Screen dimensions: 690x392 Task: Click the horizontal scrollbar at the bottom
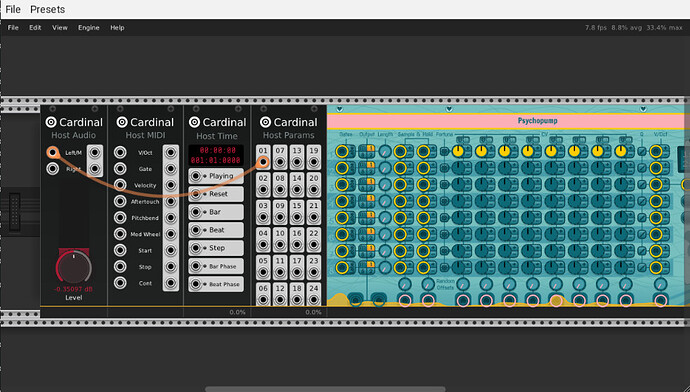click(325, 389)
